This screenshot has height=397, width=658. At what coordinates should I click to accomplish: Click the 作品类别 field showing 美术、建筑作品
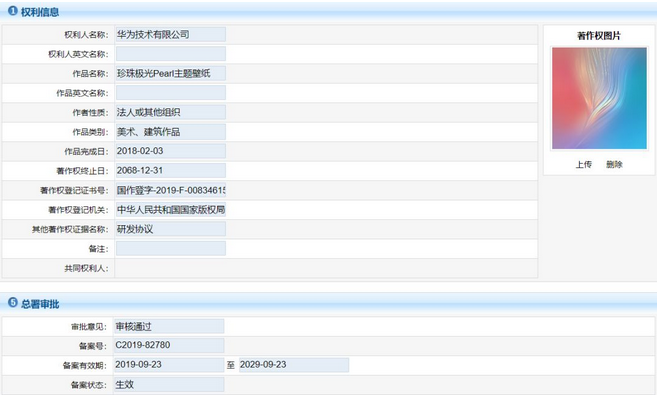tap(171, 132)
